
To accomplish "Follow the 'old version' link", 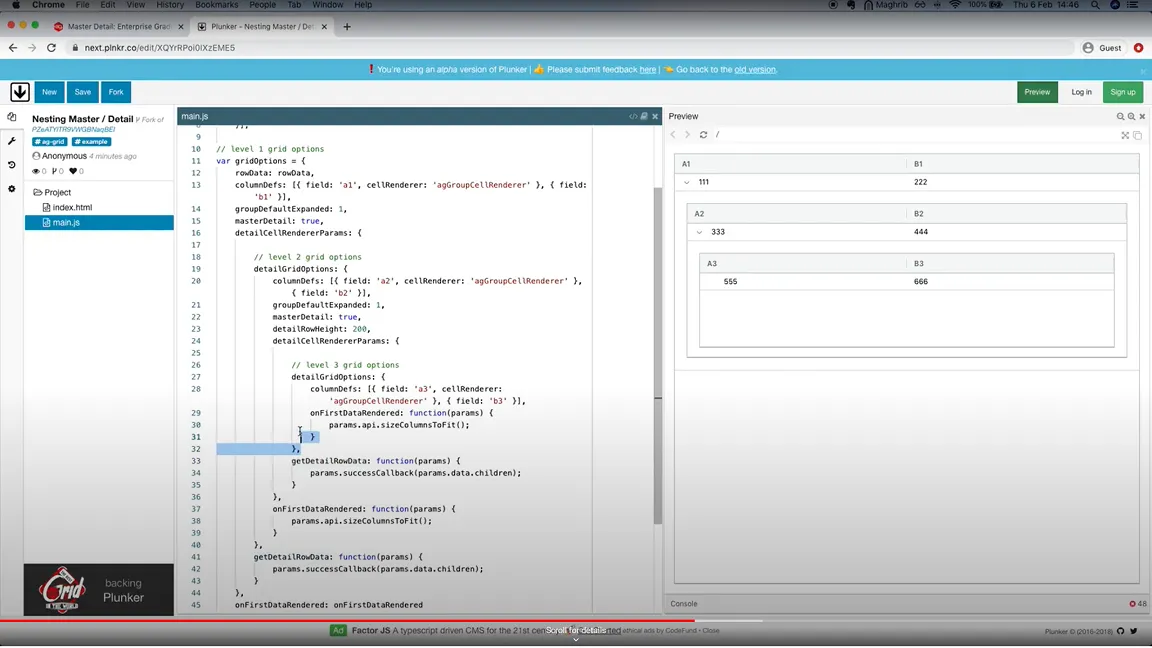I will coord(755,70).
